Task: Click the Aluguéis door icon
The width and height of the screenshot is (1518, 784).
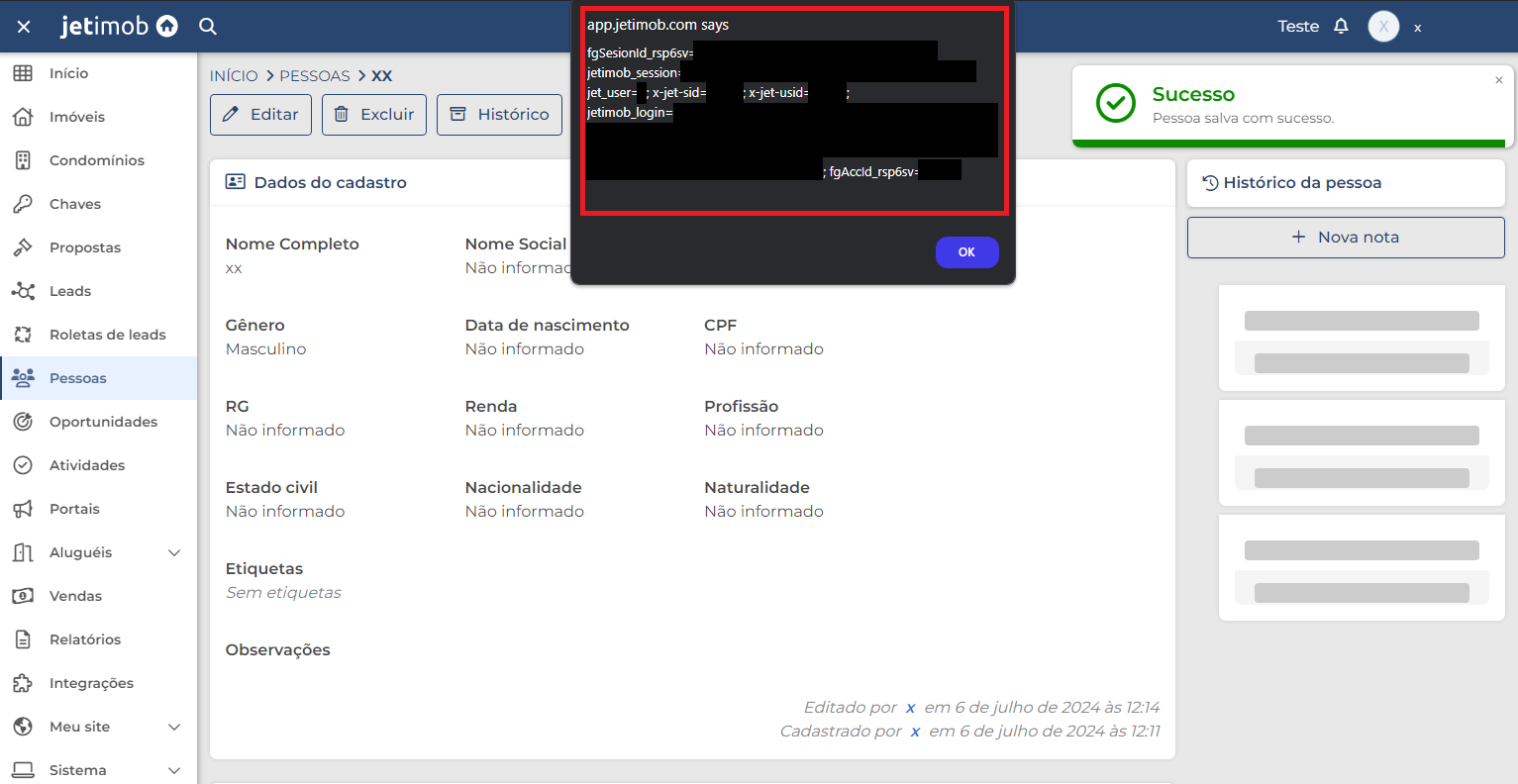Action: pyautogui.click(x=23, y=552)
